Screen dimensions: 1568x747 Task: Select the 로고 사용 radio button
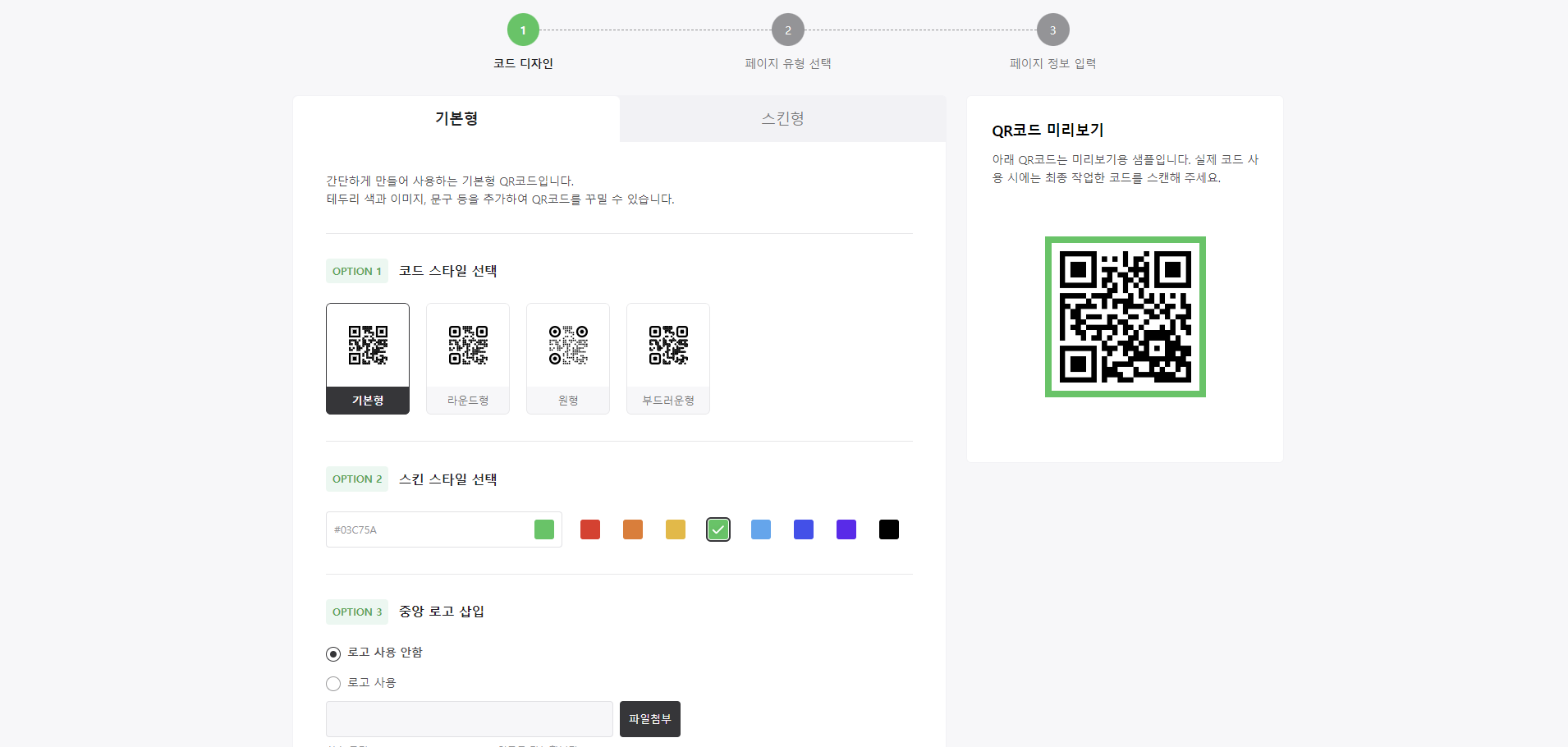[333, 684]
